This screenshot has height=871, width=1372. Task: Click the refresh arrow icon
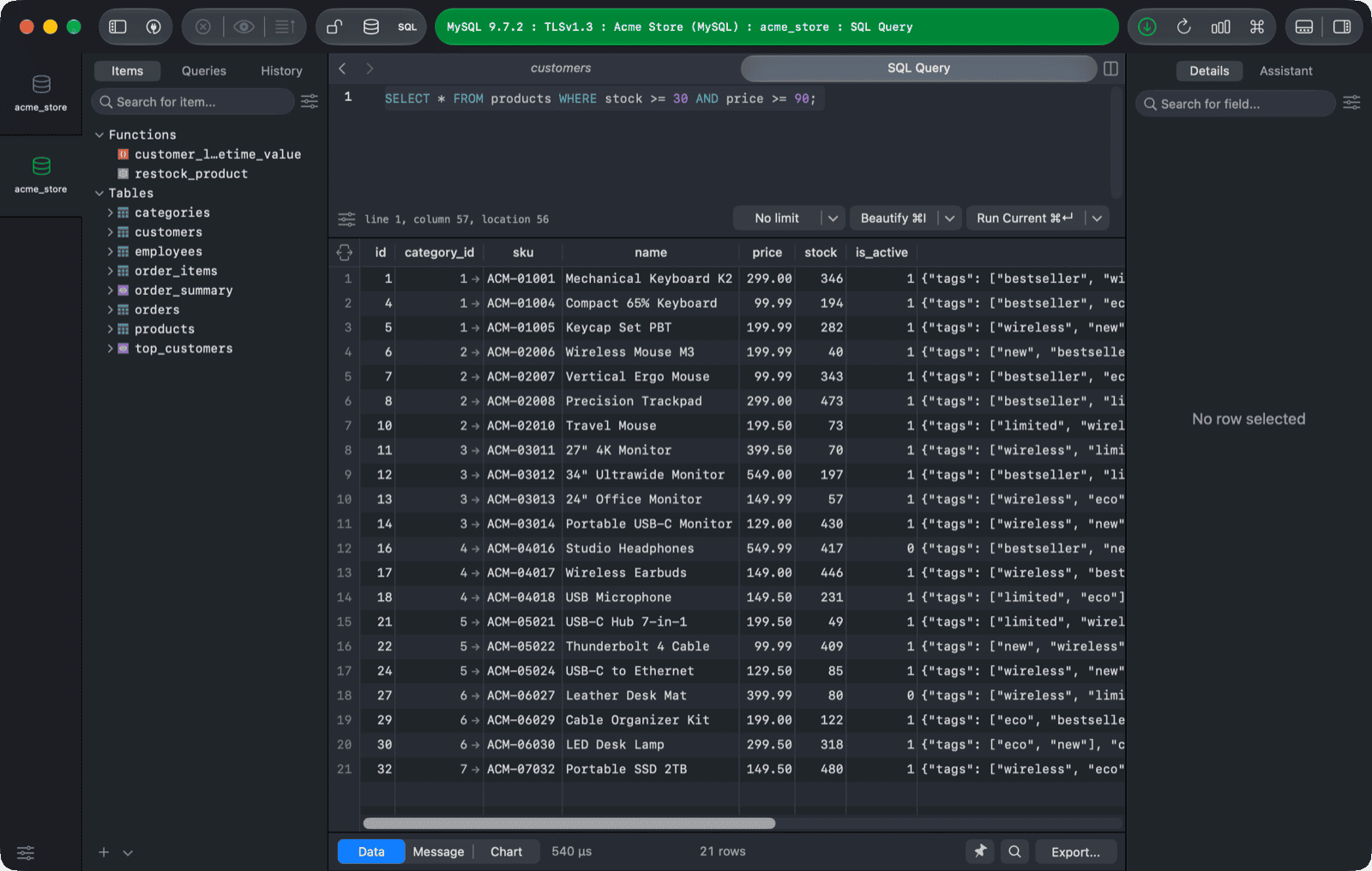pos(1184,27)
